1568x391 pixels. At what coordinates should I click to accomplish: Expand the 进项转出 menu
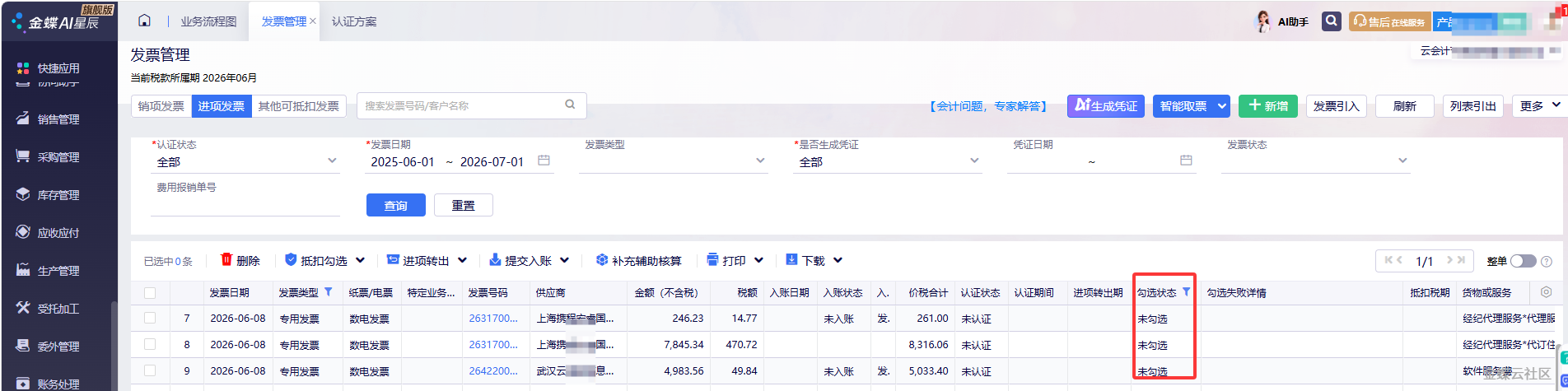click(x=462, y=260)
